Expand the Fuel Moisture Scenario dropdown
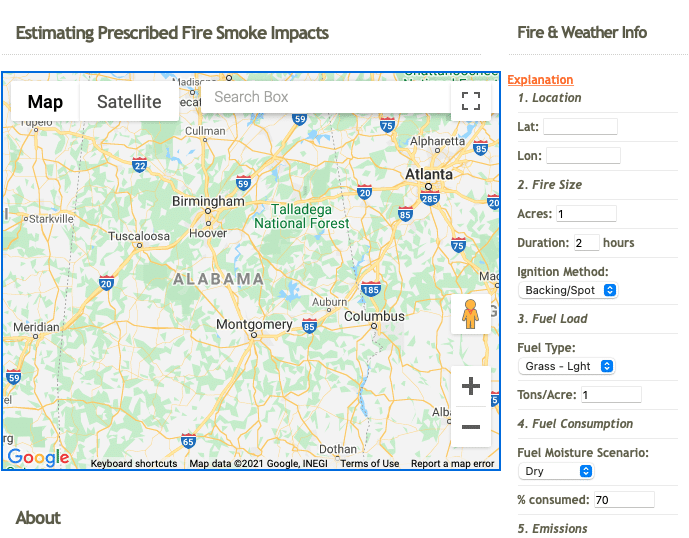The width and height of the screenshot is (689, 538). (556, 471)
